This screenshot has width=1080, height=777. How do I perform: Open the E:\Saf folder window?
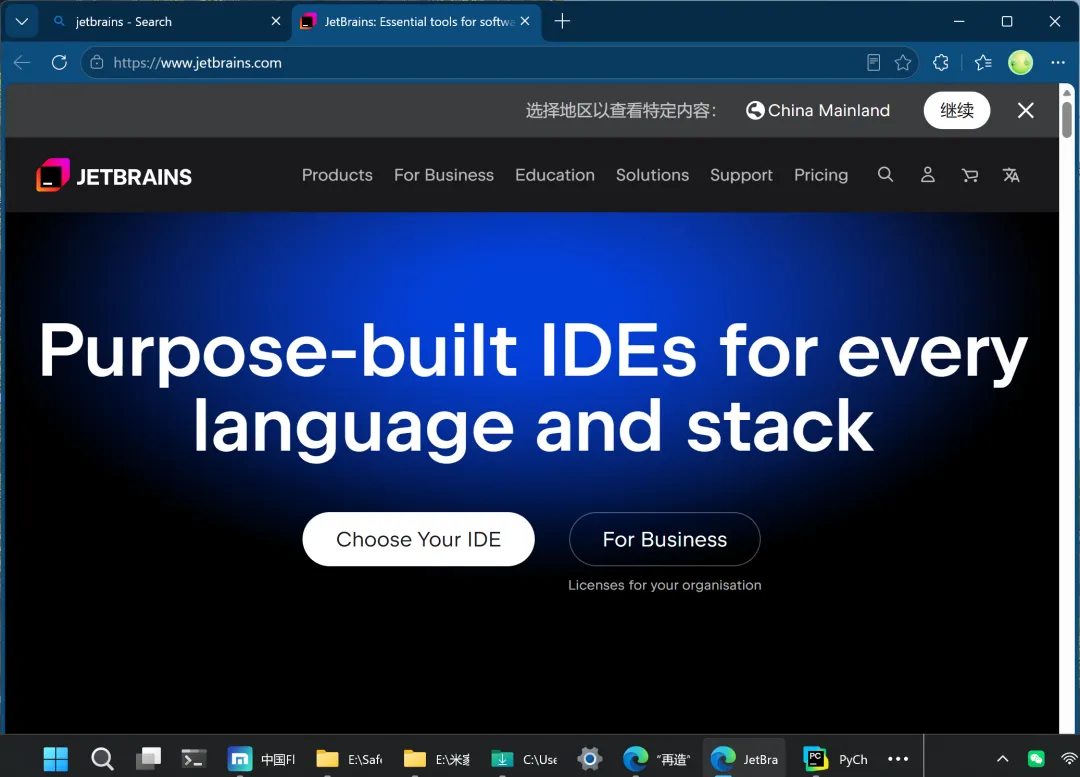[x=349, y=759]
